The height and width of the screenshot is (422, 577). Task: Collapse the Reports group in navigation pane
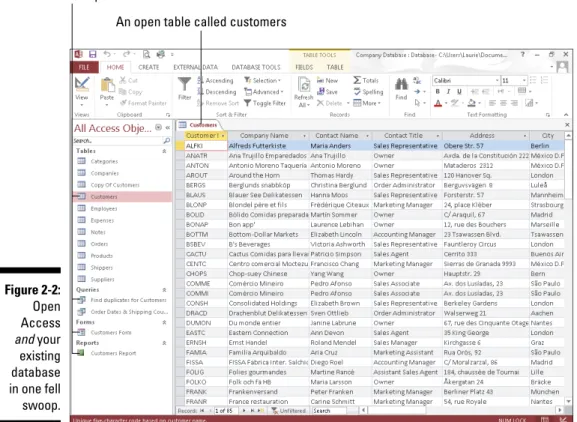coord(164,343)
